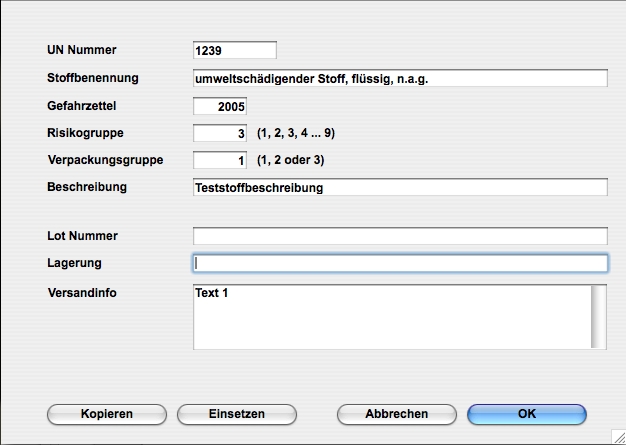This screenshot has width=626, height=445.
Task: Click inside the Lagerung text field
Action: point(400,263)
